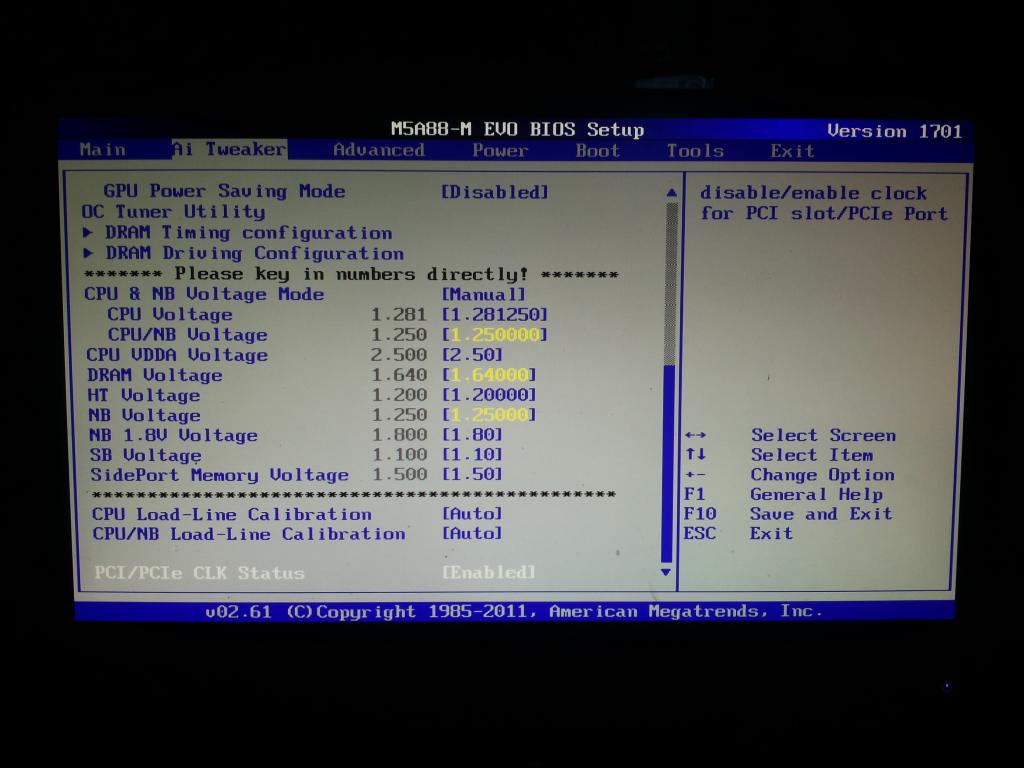Click the current NB 1.8V reading 1.800

pyautogui.click(x=400, y=435)
